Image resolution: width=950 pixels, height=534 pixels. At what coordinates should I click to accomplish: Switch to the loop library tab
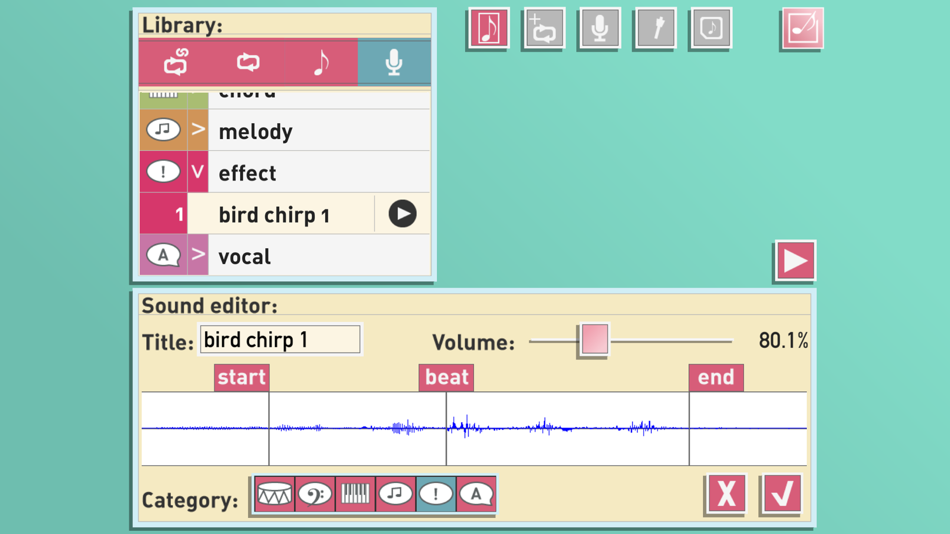[248, 62]
